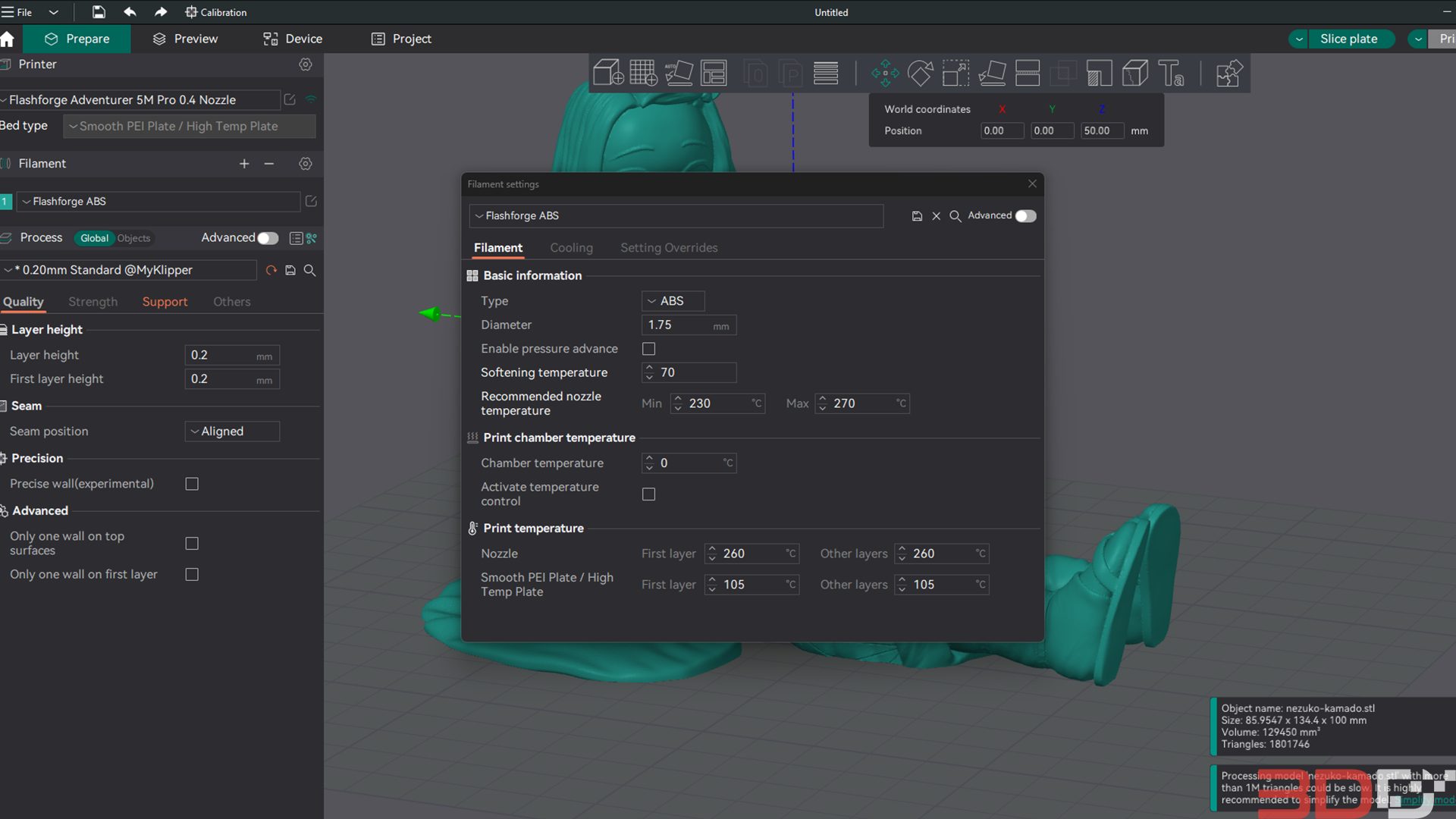Switch to the Cooling tab
Image resolution: width=1456 pixels, height=819 pixels.
[571, 248]
